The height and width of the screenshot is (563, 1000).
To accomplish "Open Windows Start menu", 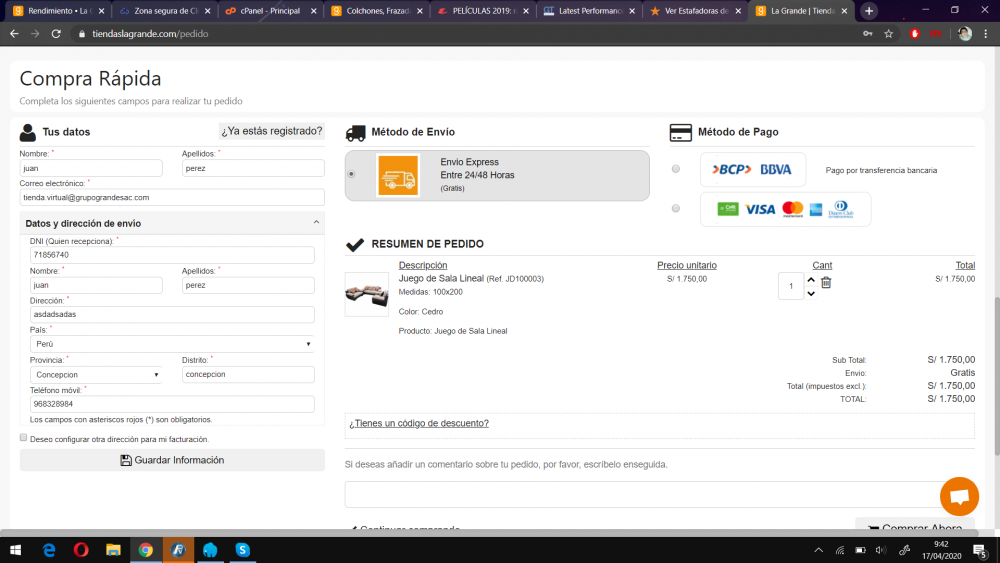I will click(15, 550).
